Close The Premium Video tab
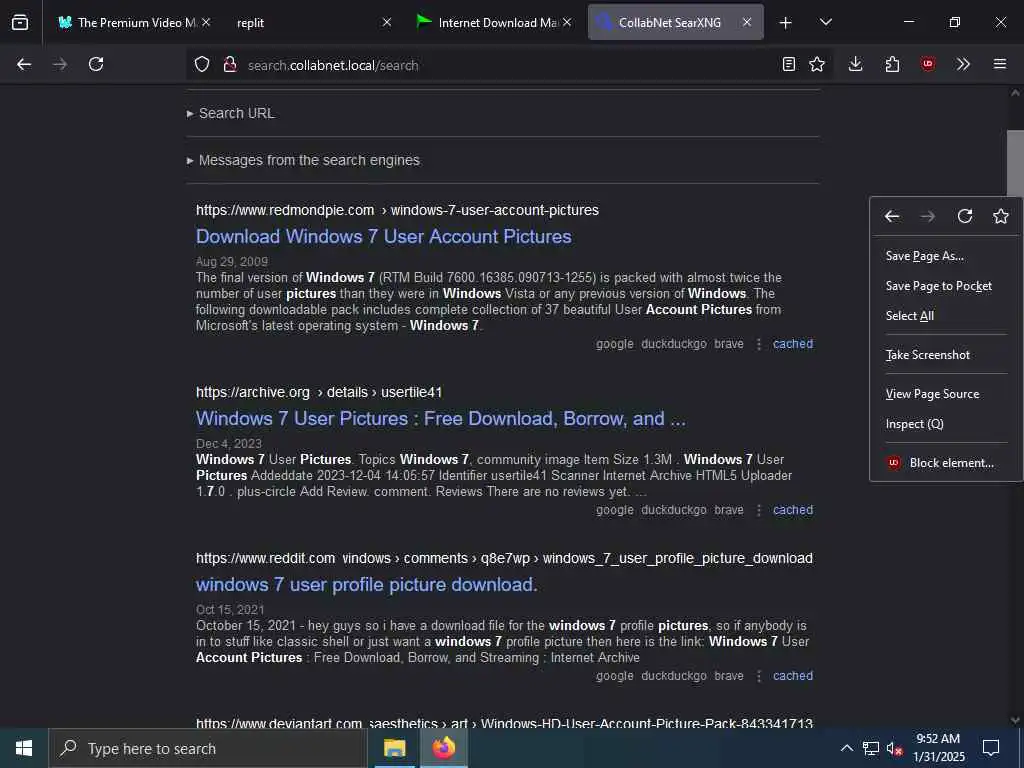This screenshot has height=768, width=1024. pyautogui.click(x=206, y=22)
